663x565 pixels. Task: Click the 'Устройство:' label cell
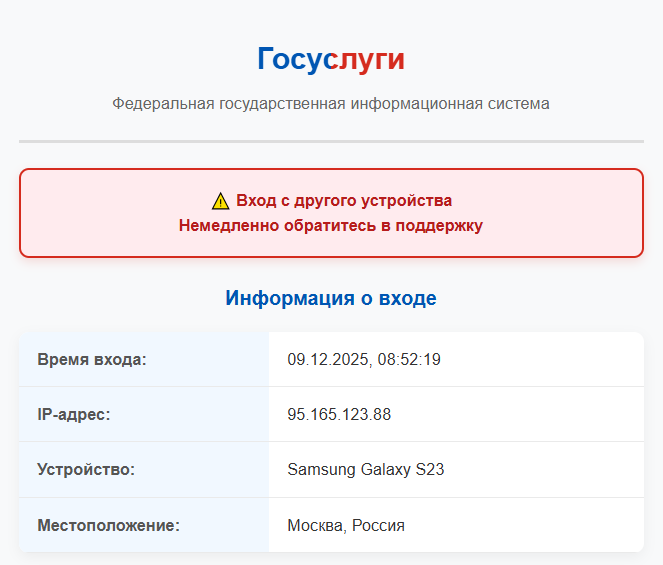point(144,470)
